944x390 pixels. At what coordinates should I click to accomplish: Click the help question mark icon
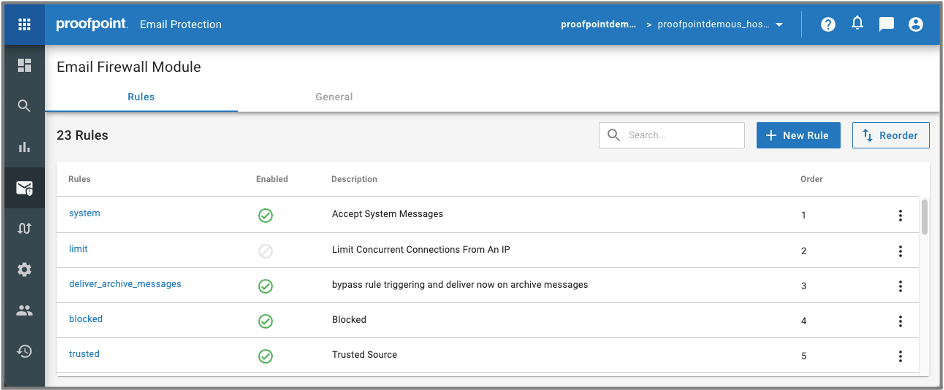828,25
